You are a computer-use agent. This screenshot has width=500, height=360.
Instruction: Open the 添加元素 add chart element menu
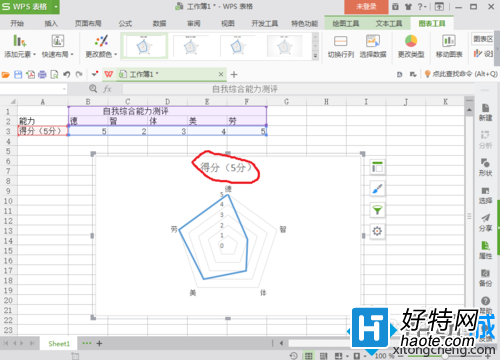(19, 46)
